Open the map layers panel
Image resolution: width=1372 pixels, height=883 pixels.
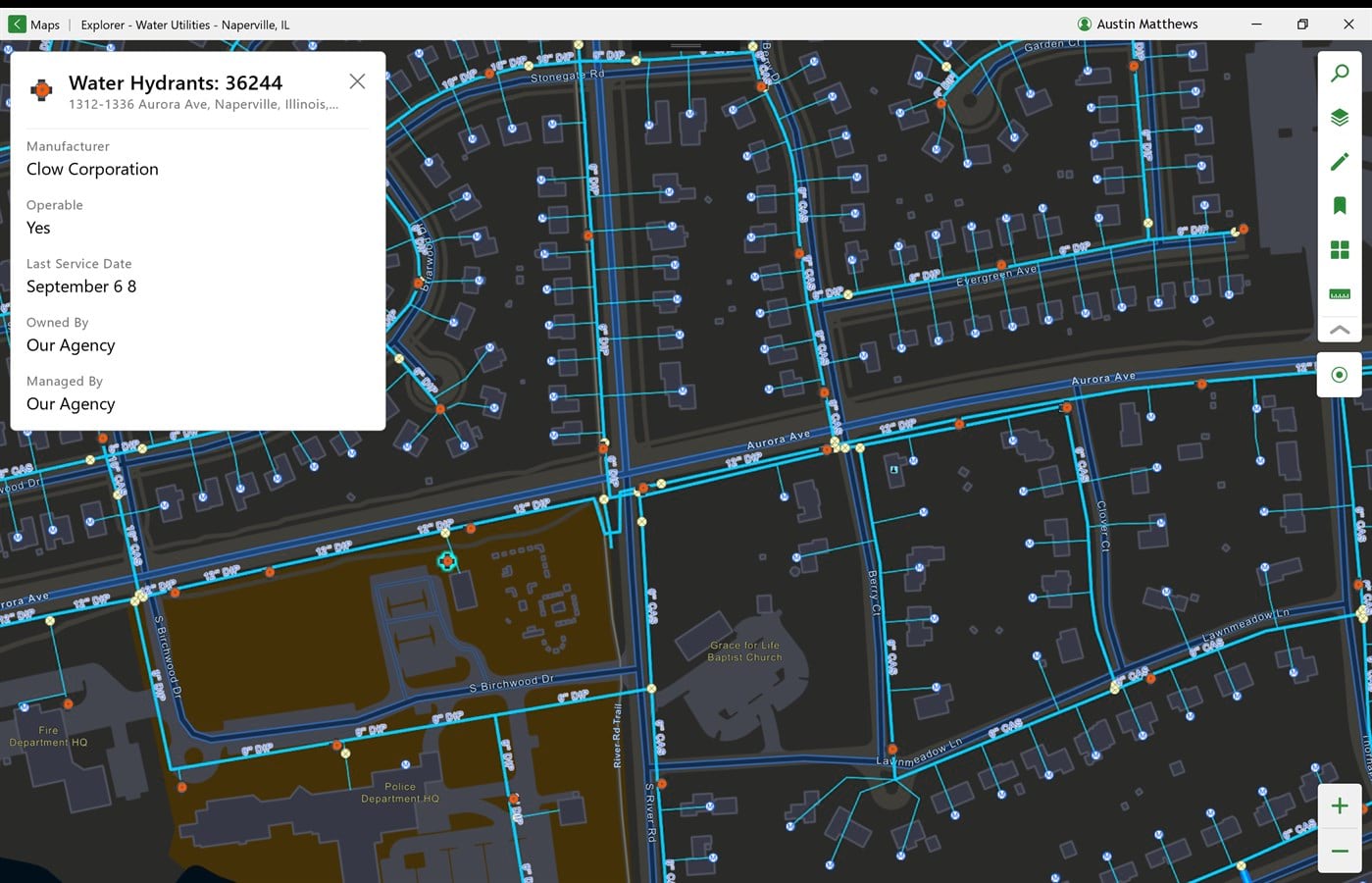1340,118
